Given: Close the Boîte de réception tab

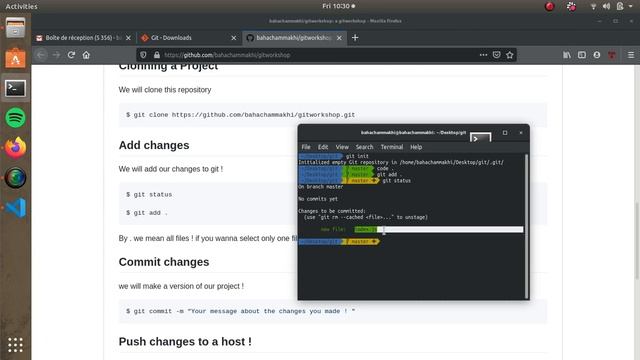Looking at the screenshot, I should pos(128,38).
